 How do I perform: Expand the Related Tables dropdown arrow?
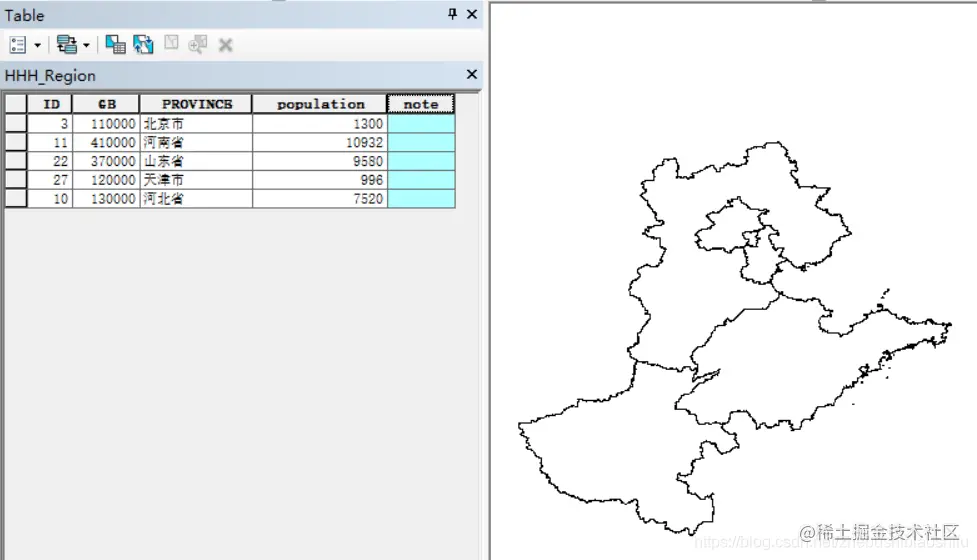point(86,45)
